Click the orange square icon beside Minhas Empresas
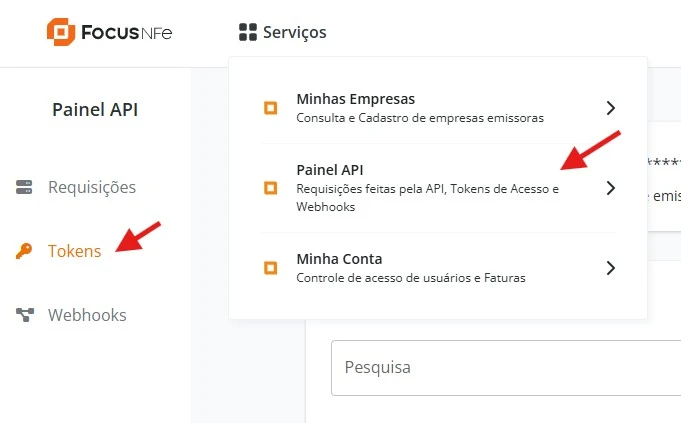Viewport: 681px width, 423px height. (x=270, y=108)
